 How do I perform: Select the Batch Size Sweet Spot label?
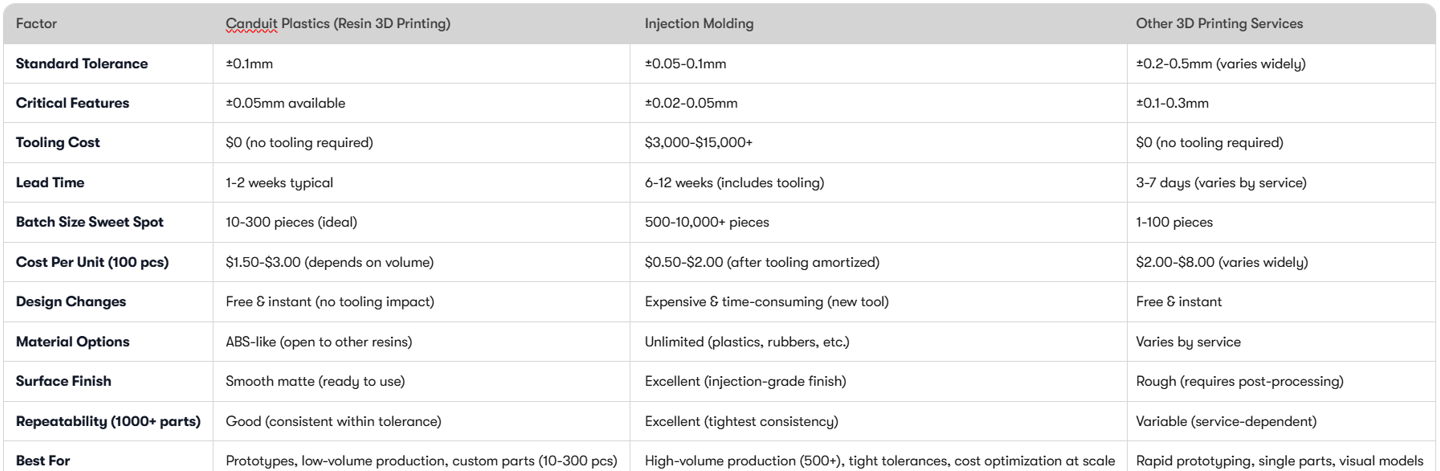pos(90,222)
